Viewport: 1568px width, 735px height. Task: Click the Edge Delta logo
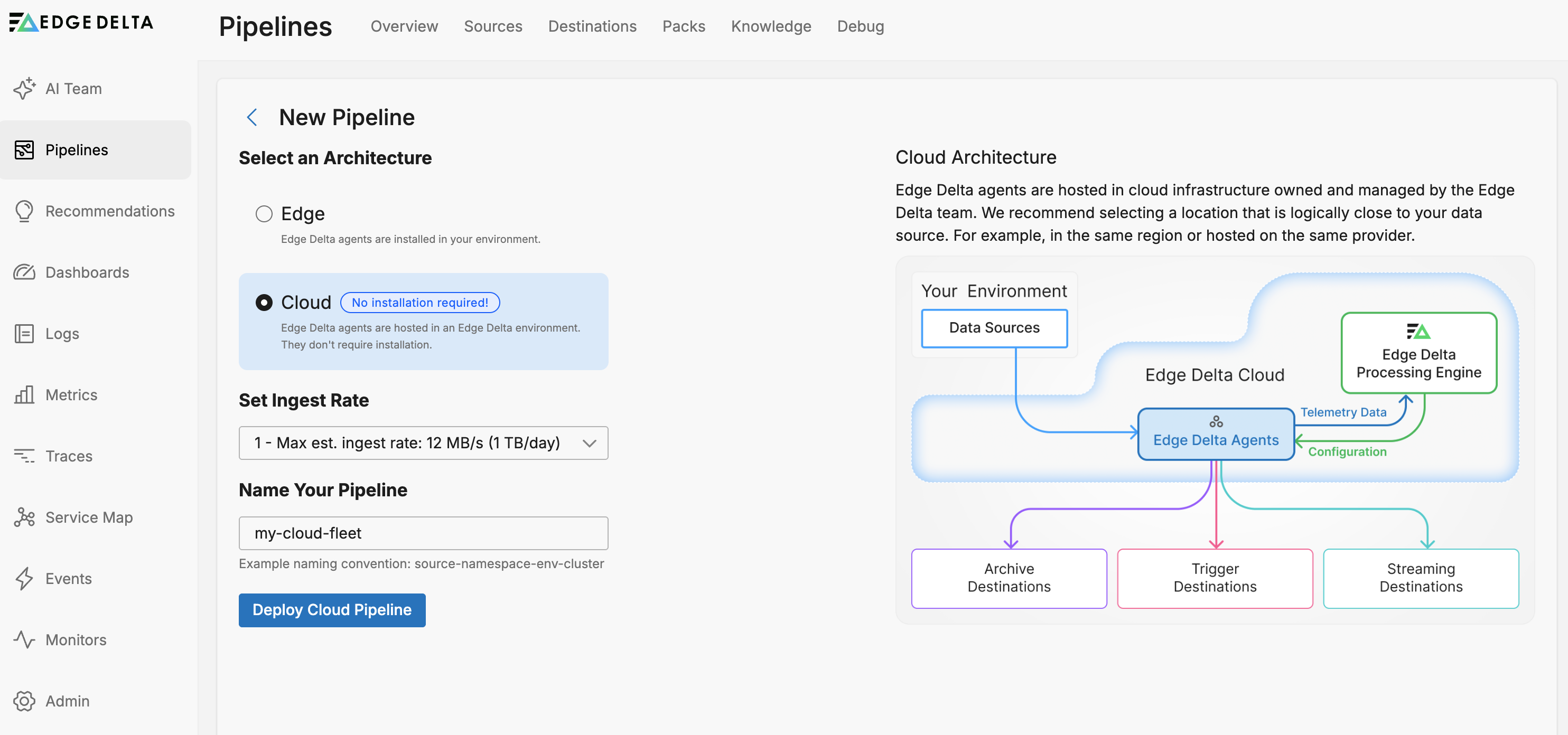(x=81, y=23)
